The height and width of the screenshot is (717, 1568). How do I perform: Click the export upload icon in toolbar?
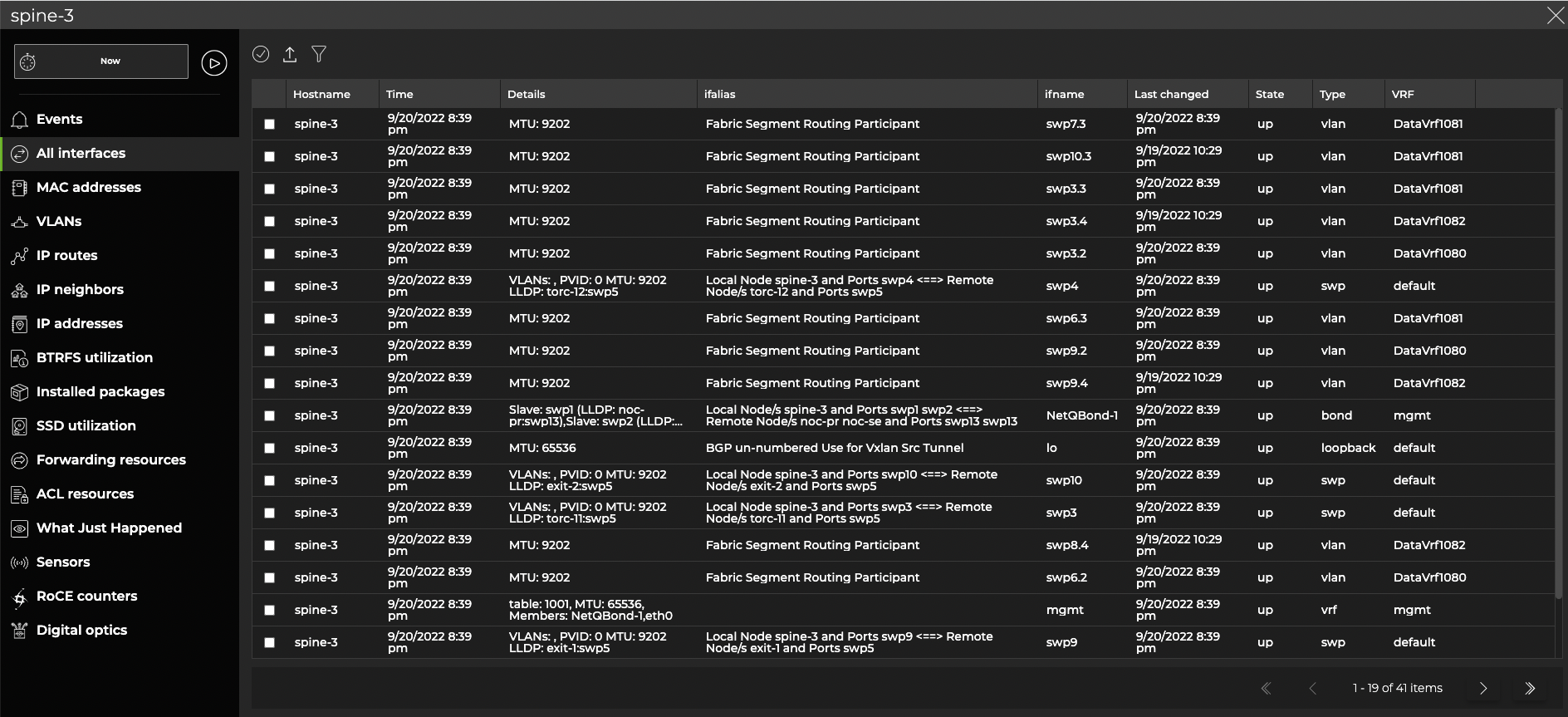coord(290,55)
